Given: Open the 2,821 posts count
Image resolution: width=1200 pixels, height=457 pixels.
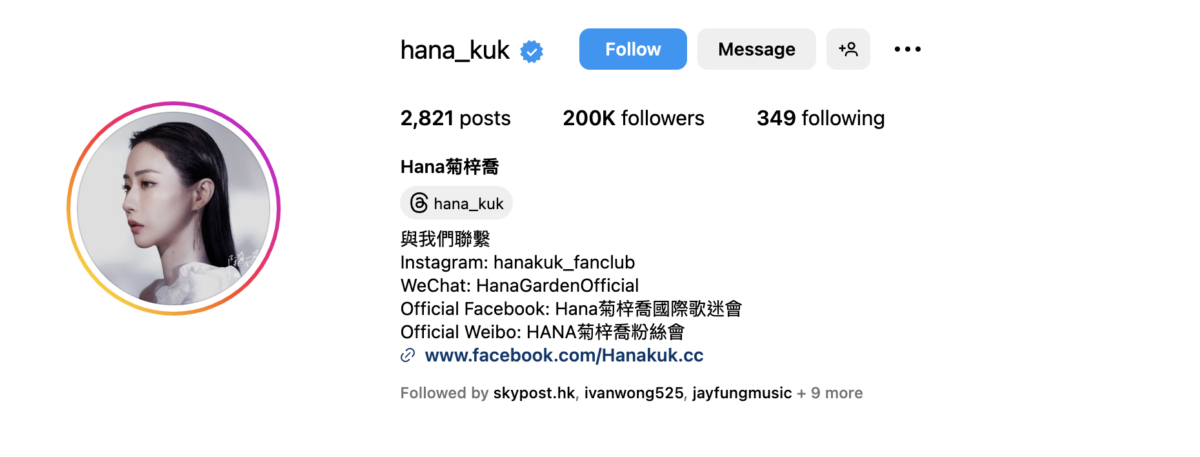Looking at the screenshot, I should click(x=455, y=118).
